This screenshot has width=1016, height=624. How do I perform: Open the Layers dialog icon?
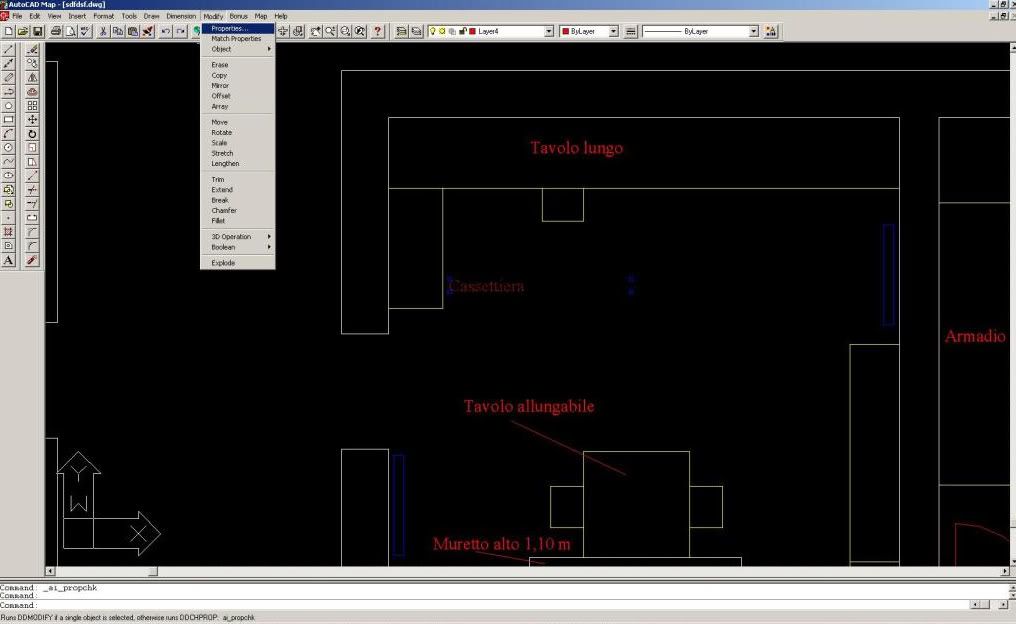click(x=416, y=31)
